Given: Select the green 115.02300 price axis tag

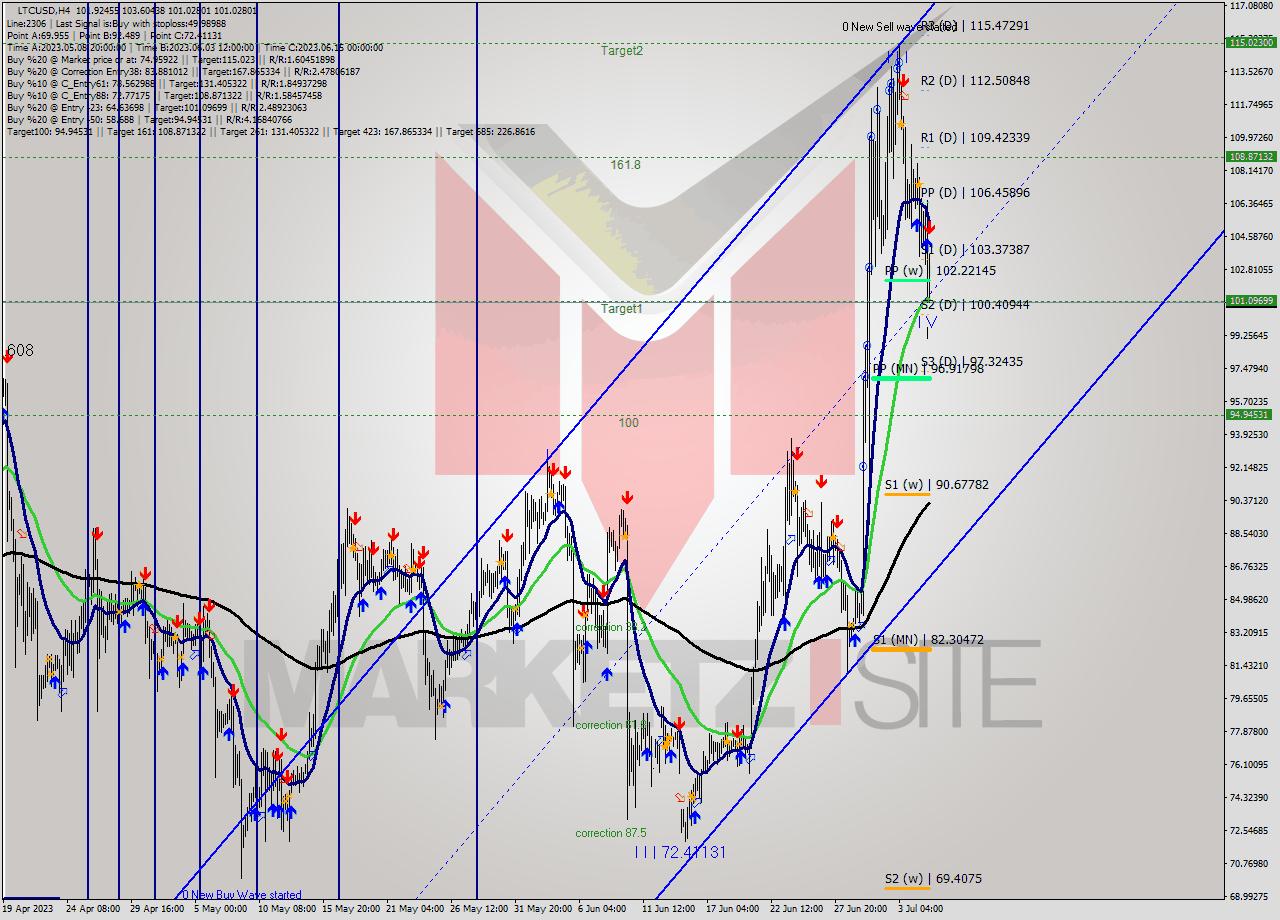Looking at the screenshot, I should click(1250, 42).
